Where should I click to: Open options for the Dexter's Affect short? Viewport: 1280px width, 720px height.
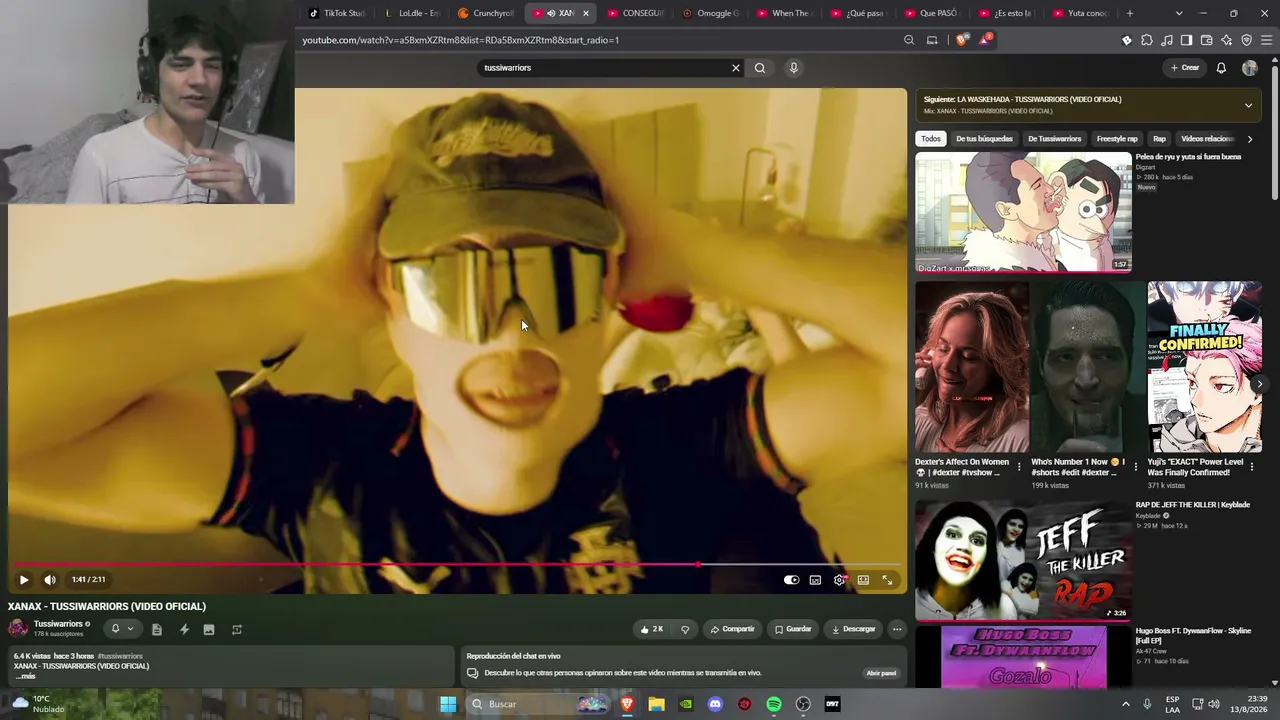[1019, 467]
